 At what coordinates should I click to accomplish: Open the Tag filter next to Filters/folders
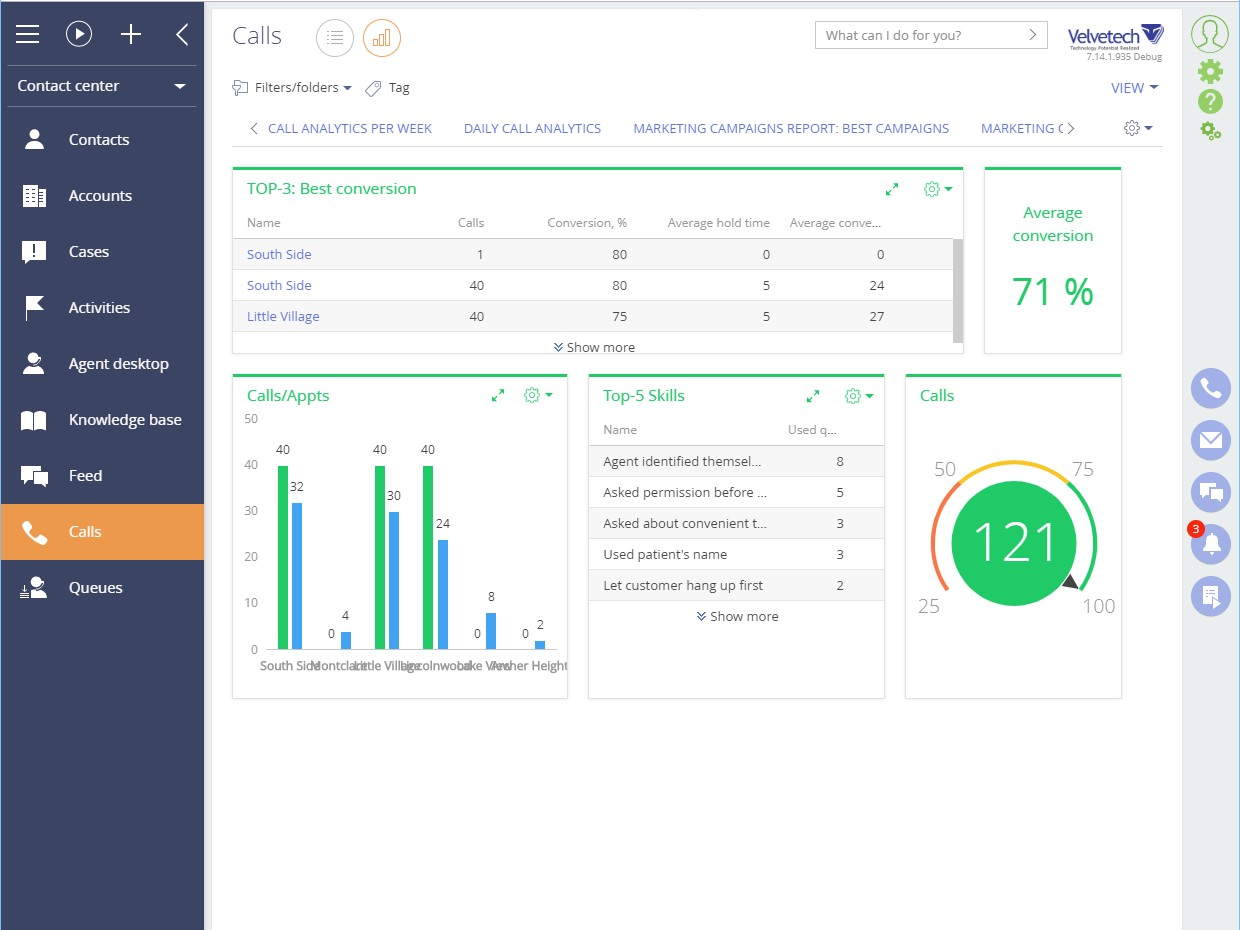(387, 88)
